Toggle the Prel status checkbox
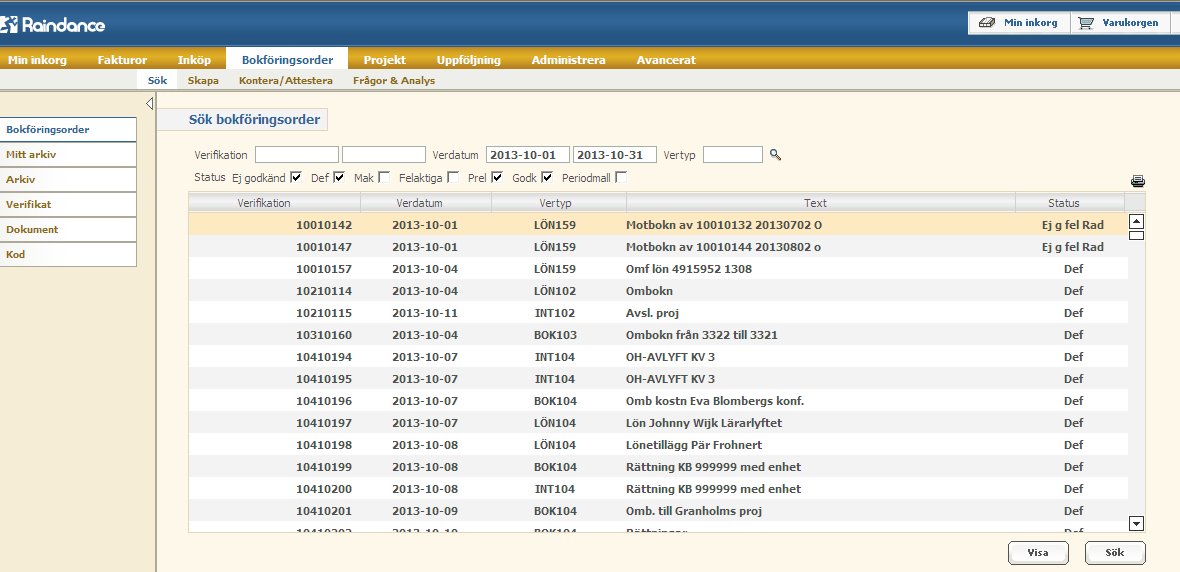 [497, 178]
